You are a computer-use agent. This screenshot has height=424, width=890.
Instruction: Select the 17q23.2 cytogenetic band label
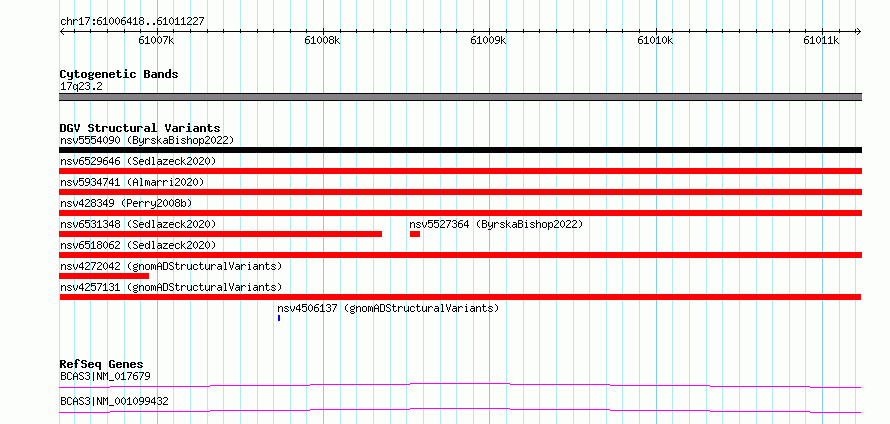tap(81, 87)
